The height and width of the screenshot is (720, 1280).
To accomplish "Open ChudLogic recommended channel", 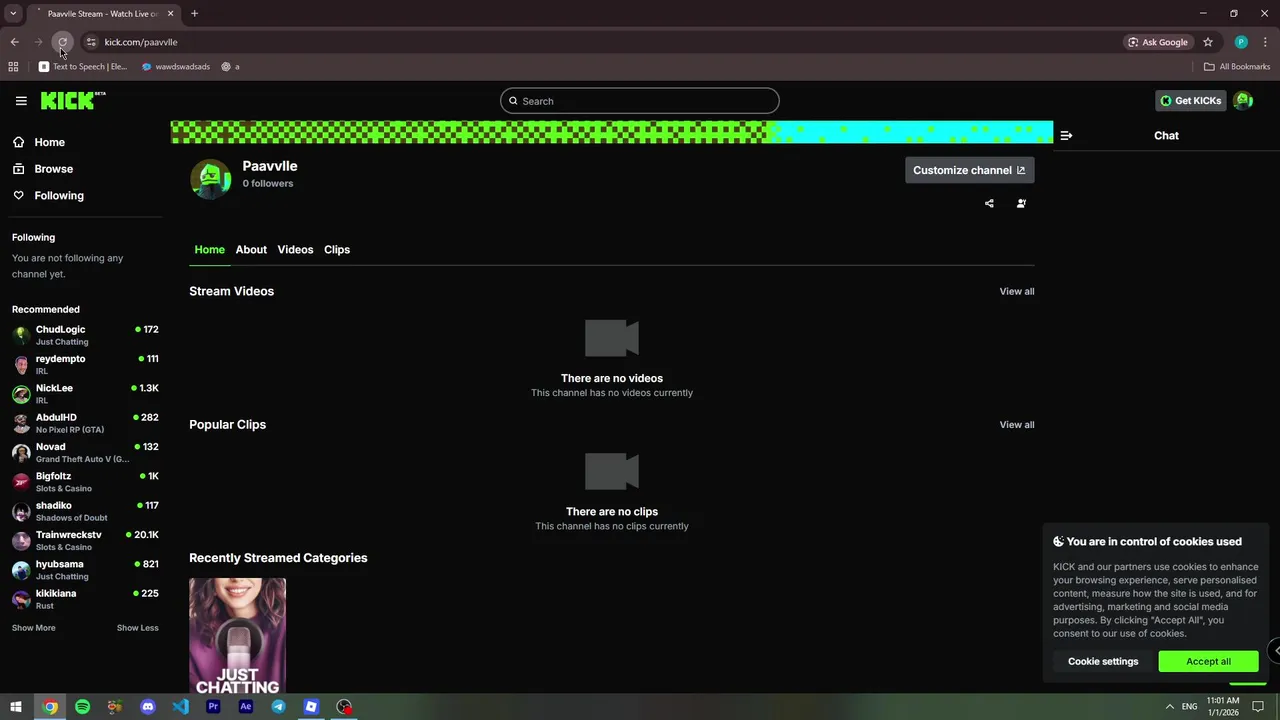I will 85,335.
